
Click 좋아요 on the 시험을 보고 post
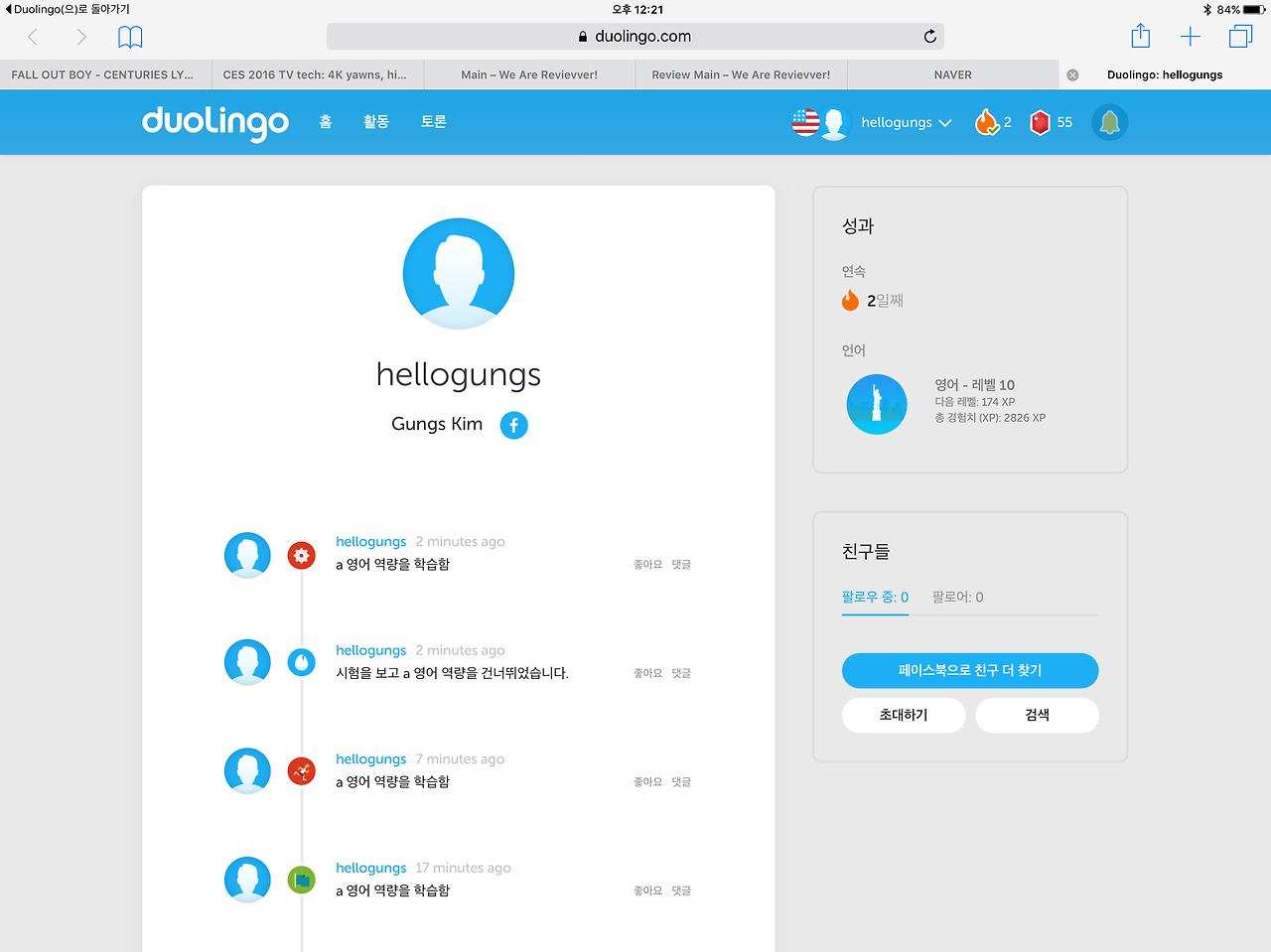pyautogui.click(x=647, y=673)
